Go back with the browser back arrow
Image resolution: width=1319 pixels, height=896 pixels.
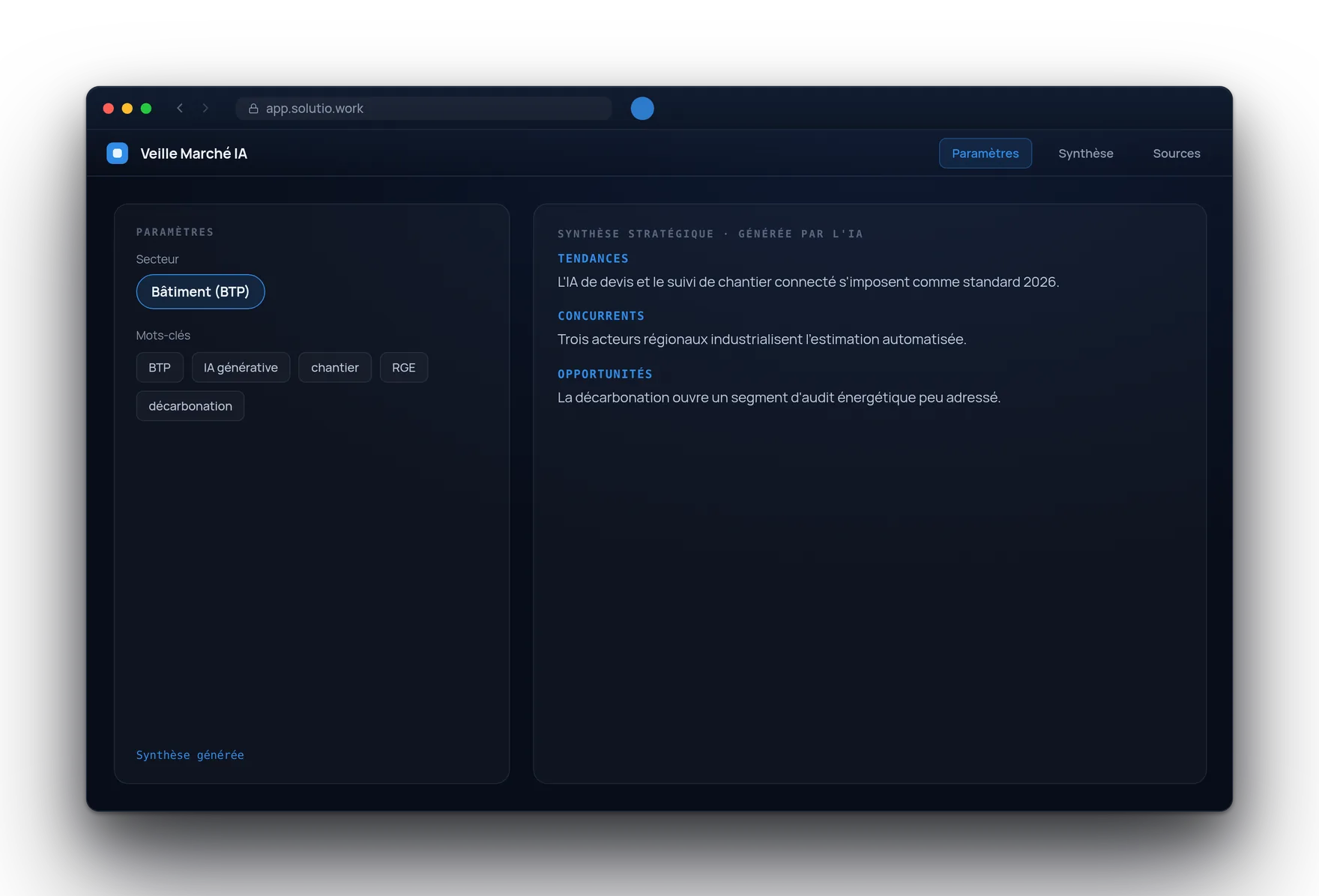tap(180, 108)
